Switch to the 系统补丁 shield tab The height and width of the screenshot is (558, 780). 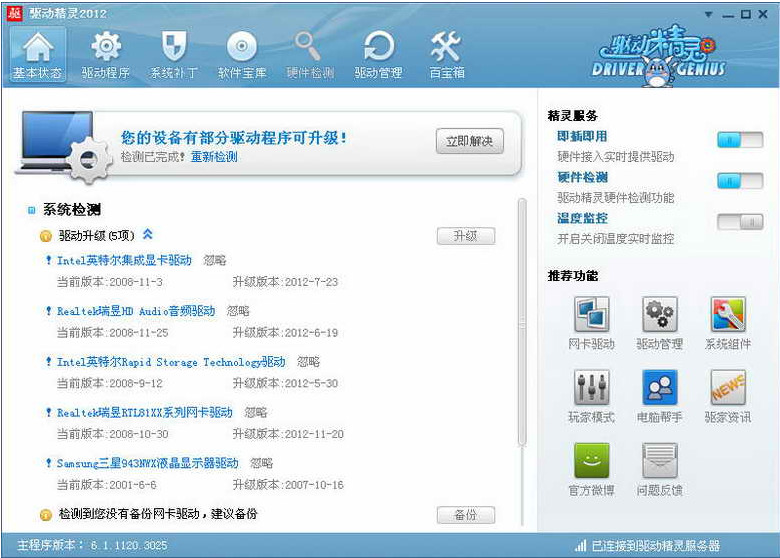pyautogui.click(x=174, y=54)
